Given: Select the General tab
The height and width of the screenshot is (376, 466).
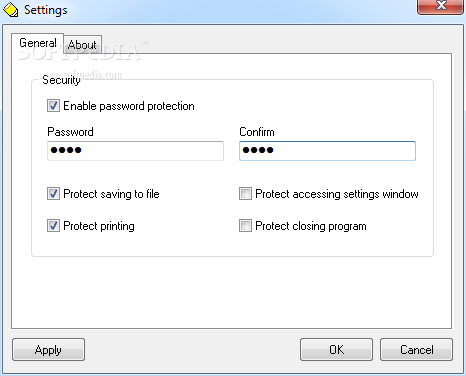Looking at the screenshot, I should tap(38, 43).
